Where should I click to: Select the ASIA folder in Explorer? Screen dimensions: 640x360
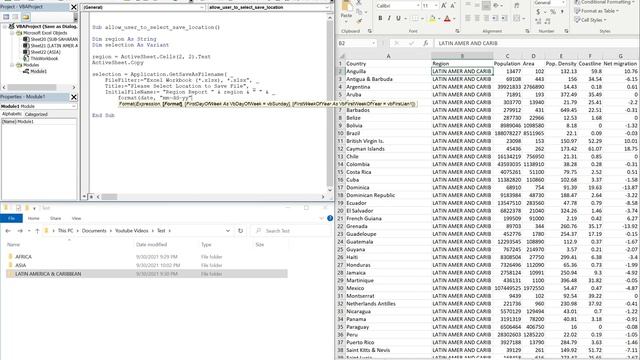pos(20,265)
